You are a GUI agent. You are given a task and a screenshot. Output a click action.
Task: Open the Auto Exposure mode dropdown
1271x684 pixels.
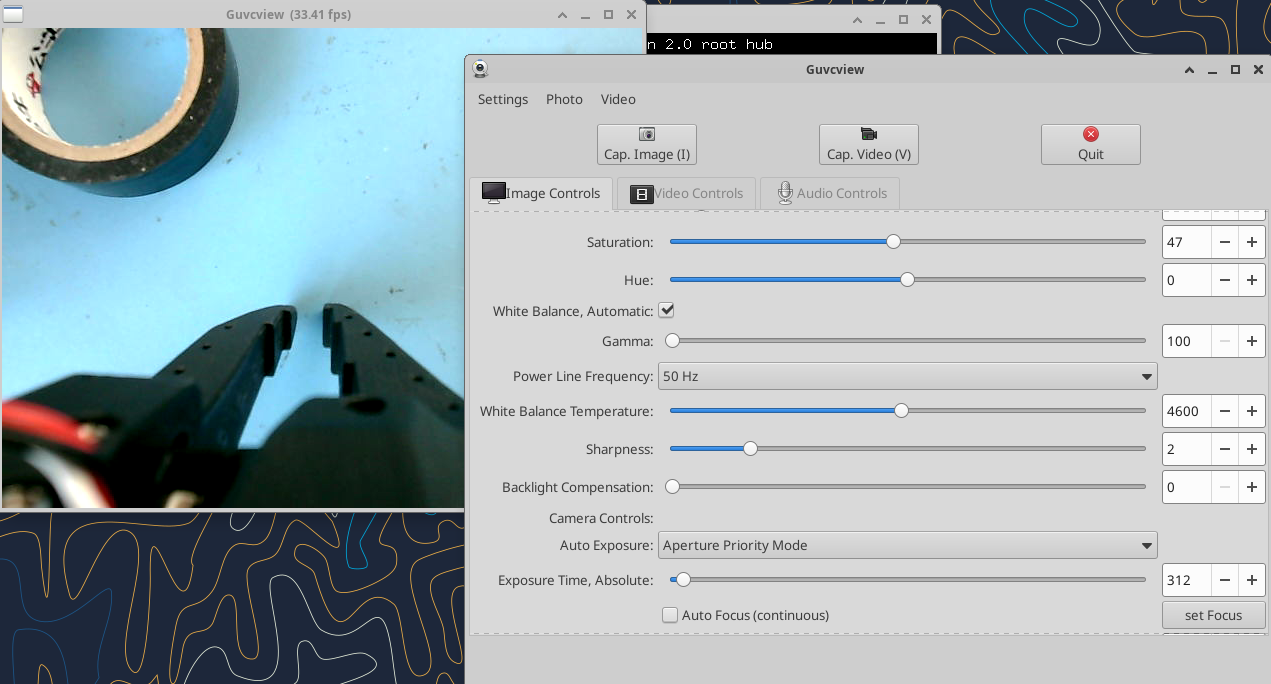click(907, 545)
